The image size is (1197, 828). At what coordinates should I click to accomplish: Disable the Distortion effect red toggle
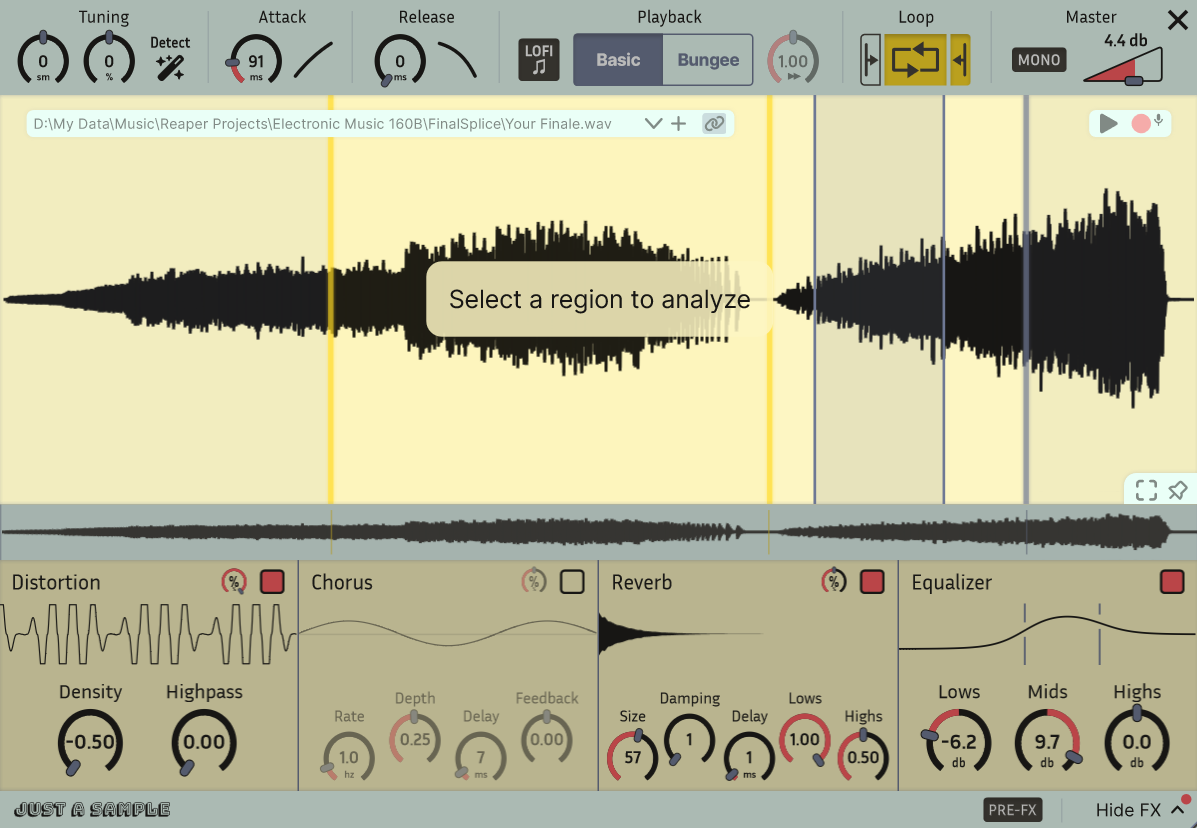point(273,582)
